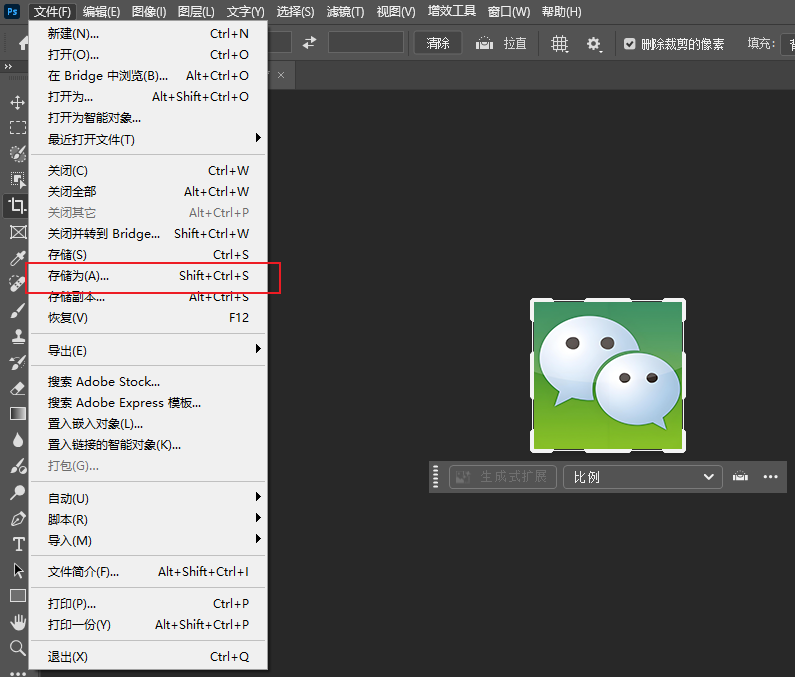This screenshot has height=677, width=795.
Task: Close the document tab
Action: pos(281,75)
